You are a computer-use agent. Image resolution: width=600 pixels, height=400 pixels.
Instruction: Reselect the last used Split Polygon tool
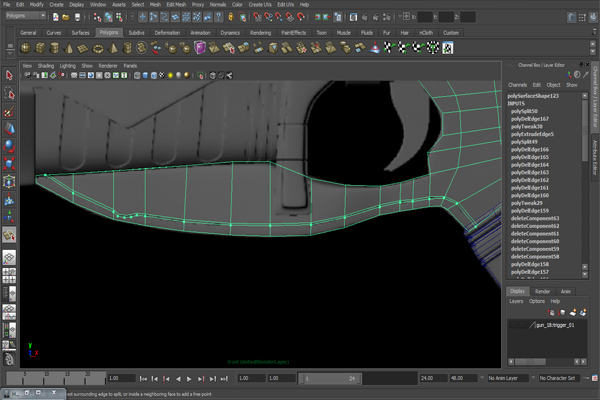pyautogui.click(x=9, y=235)
